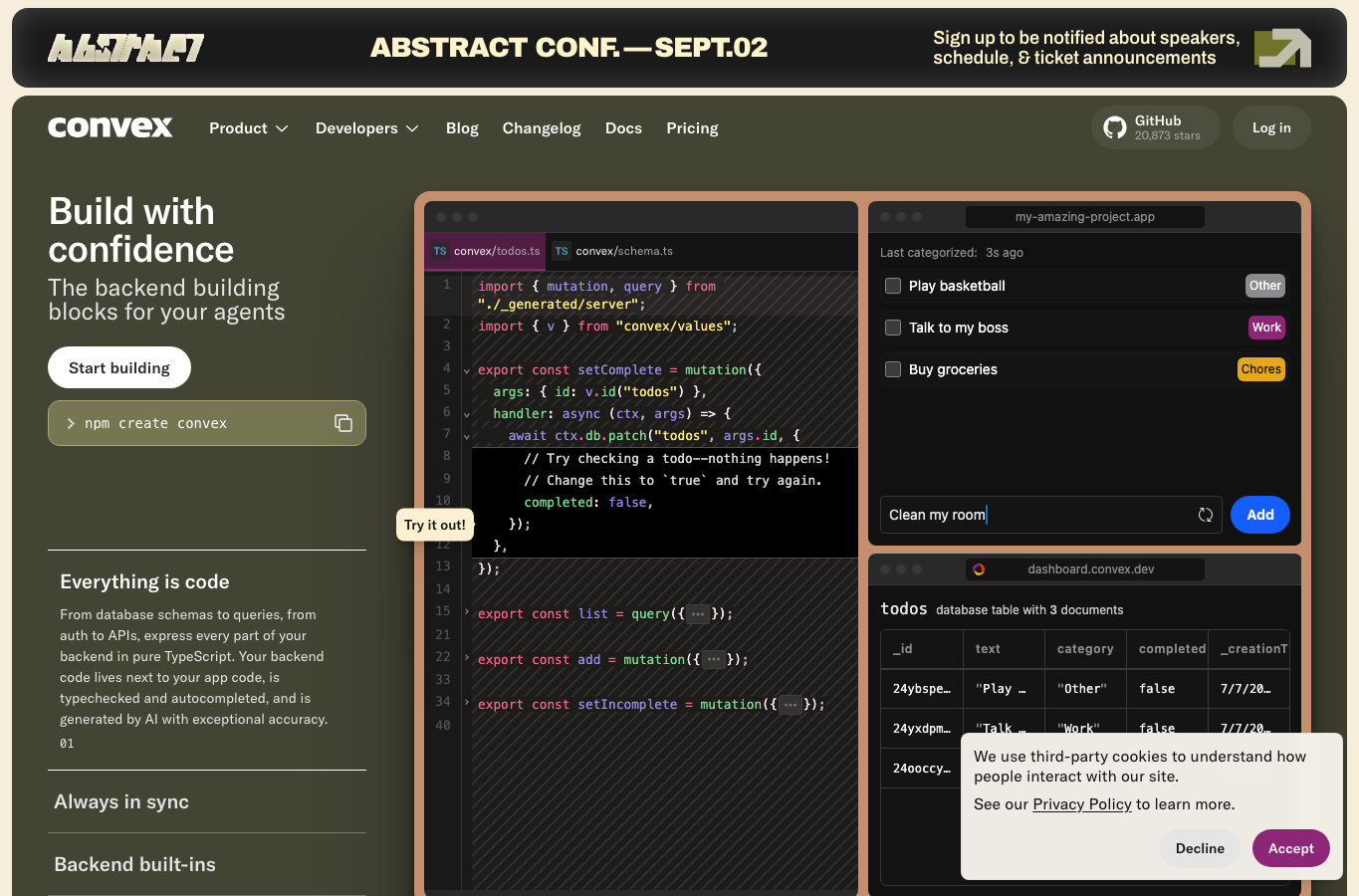Click the refresh icon in todo input
The height and width of the screenshot is (896, 1359).
[1205, 515]
